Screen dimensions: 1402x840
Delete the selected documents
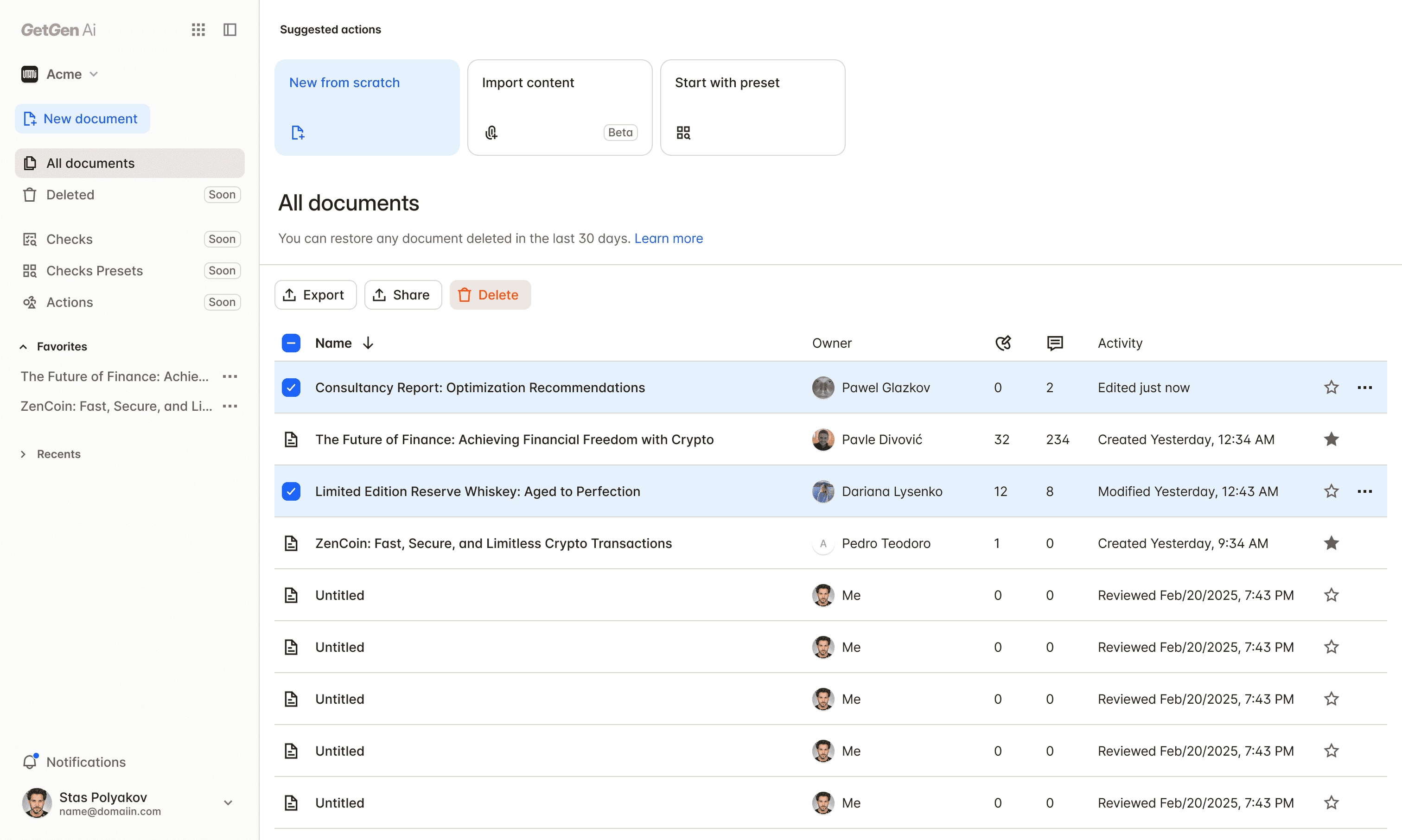point(490,295)
